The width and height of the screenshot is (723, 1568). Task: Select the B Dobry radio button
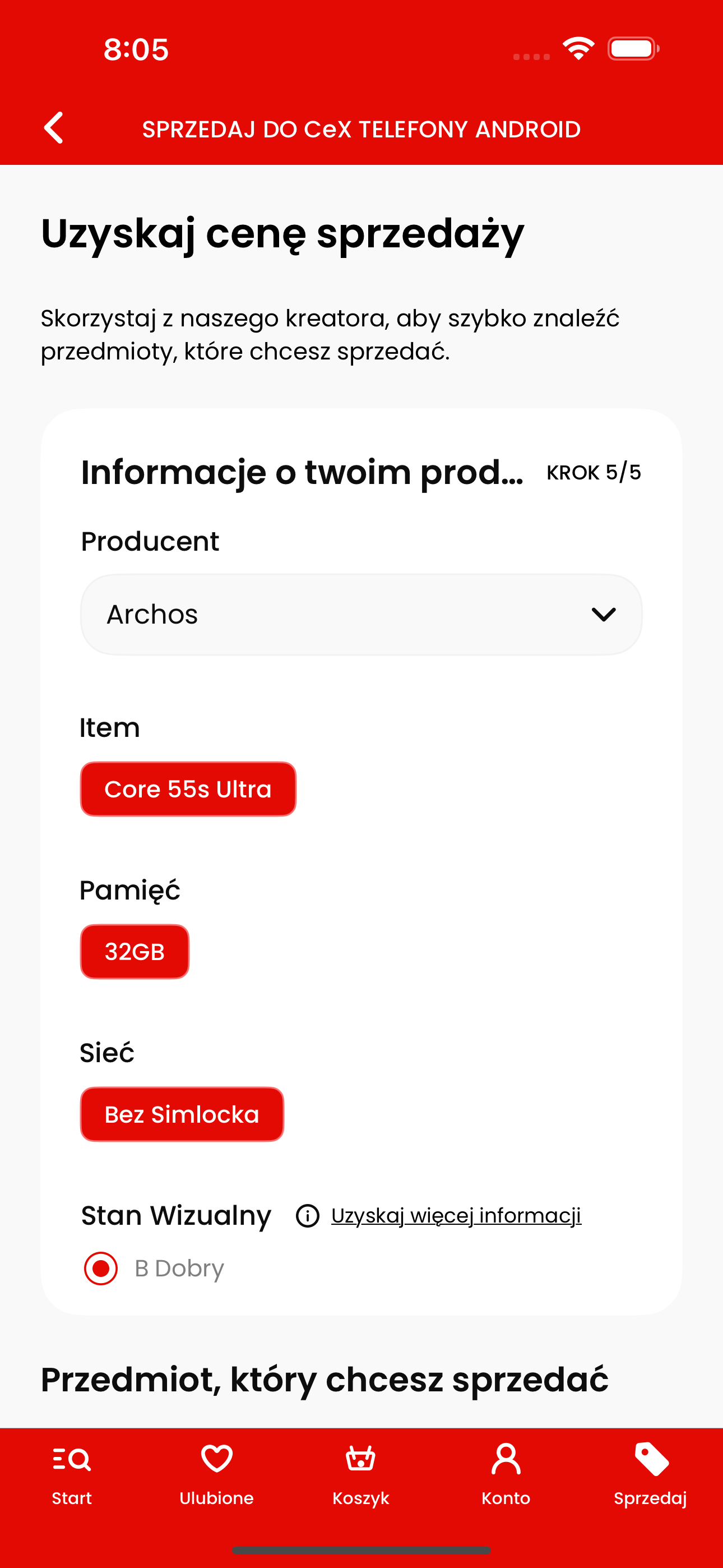pyautogui.click(x=101, y=1268)
